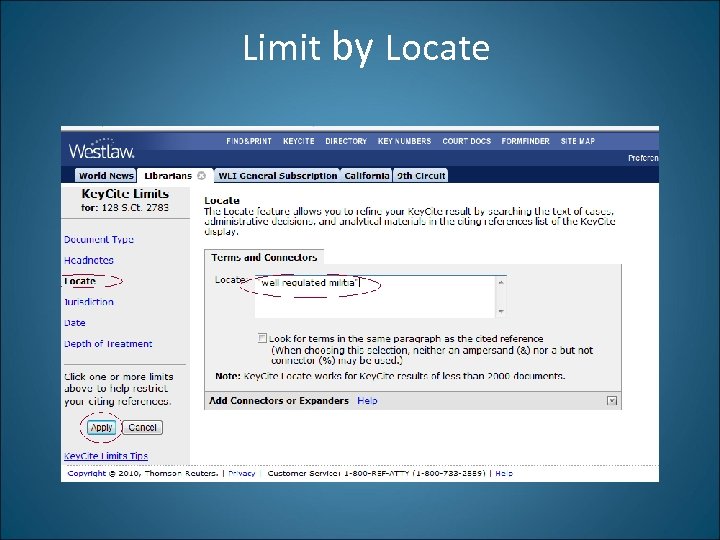Open COURT DOCS menu item
The image size is (720, 540).
[x=467, y=141]
